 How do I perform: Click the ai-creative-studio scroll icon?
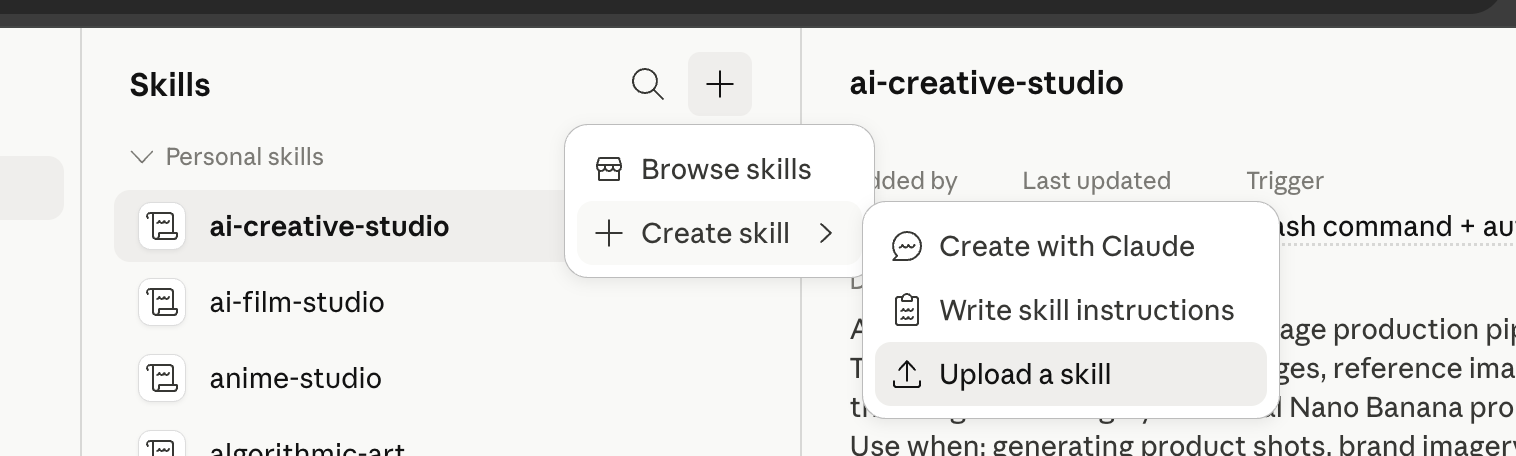162,226
